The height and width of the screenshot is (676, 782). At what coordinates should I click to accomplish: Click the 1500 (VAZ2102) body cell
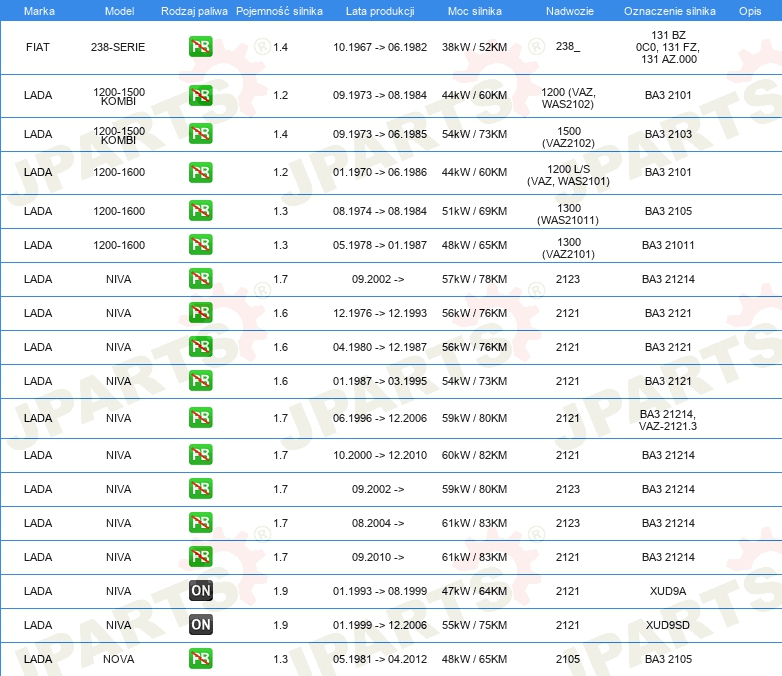pyautogui.click(x=568, y=137)
